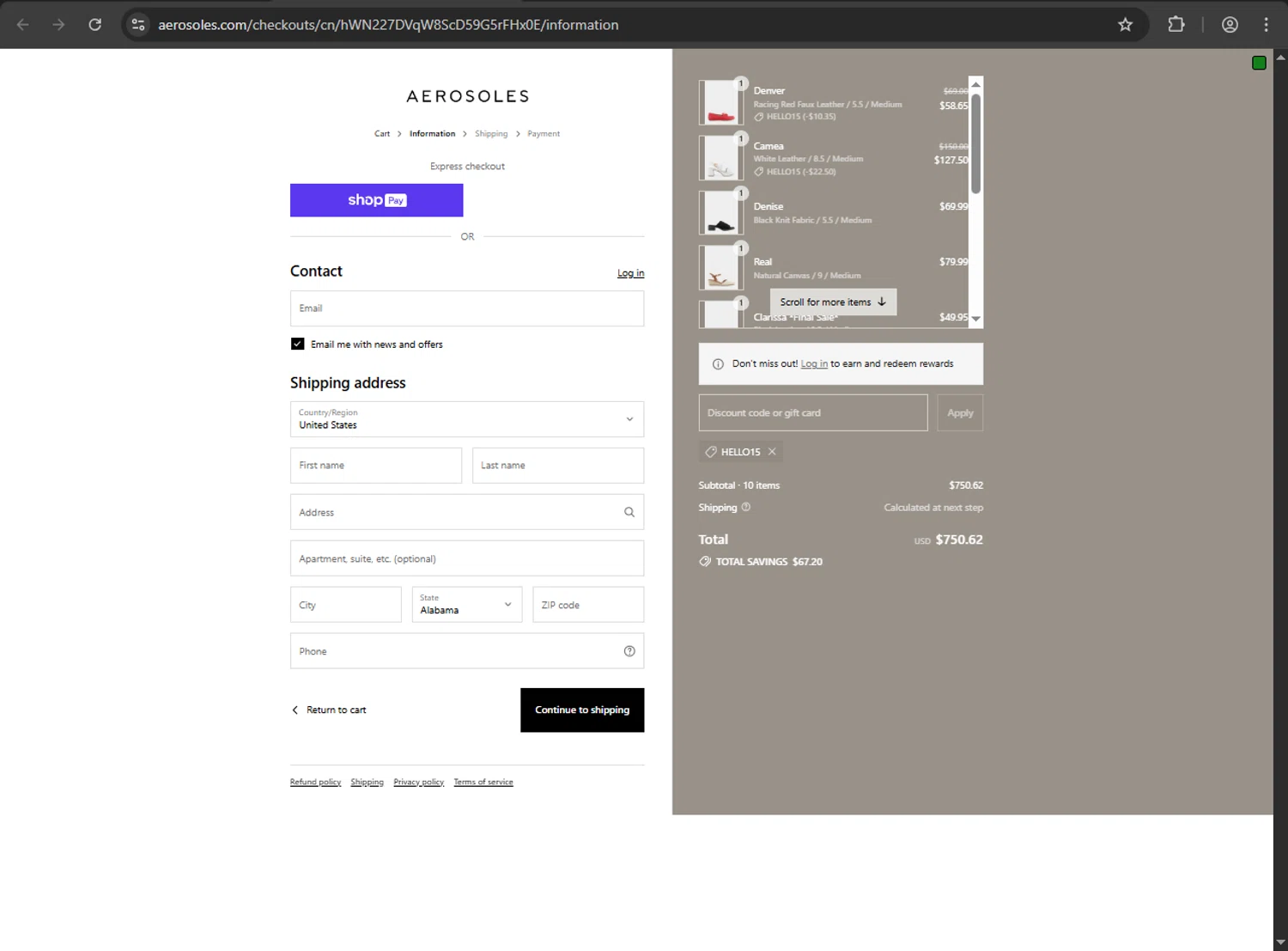Screen dimensions: 1288x951
Task: Remove HELLO15 discount code with the X
Action: click(x=772, y=452)
